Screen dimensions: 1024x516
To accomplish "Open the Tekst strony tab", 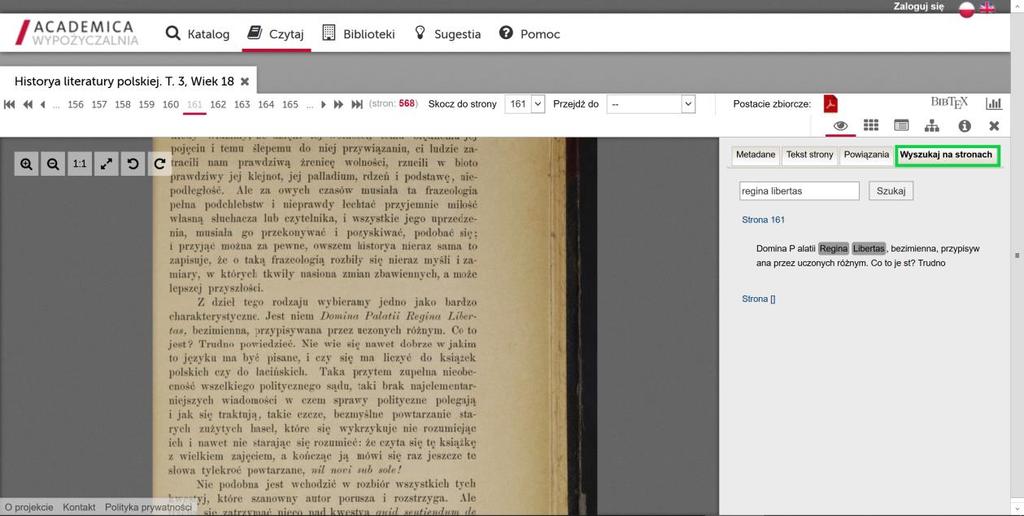I will coord(810,155).
